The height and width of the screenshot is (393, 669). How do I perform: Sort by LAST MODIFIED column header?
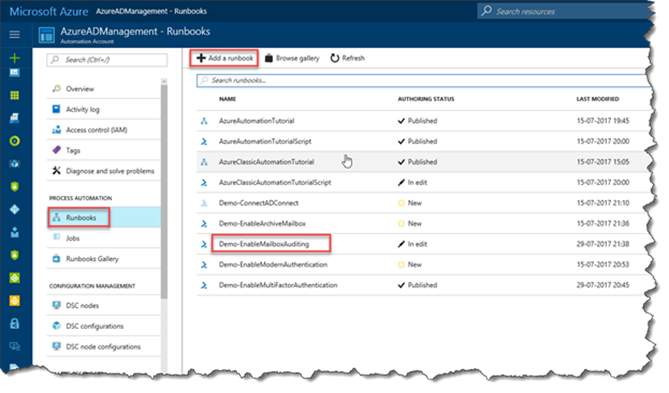click(x=598, y=99)
